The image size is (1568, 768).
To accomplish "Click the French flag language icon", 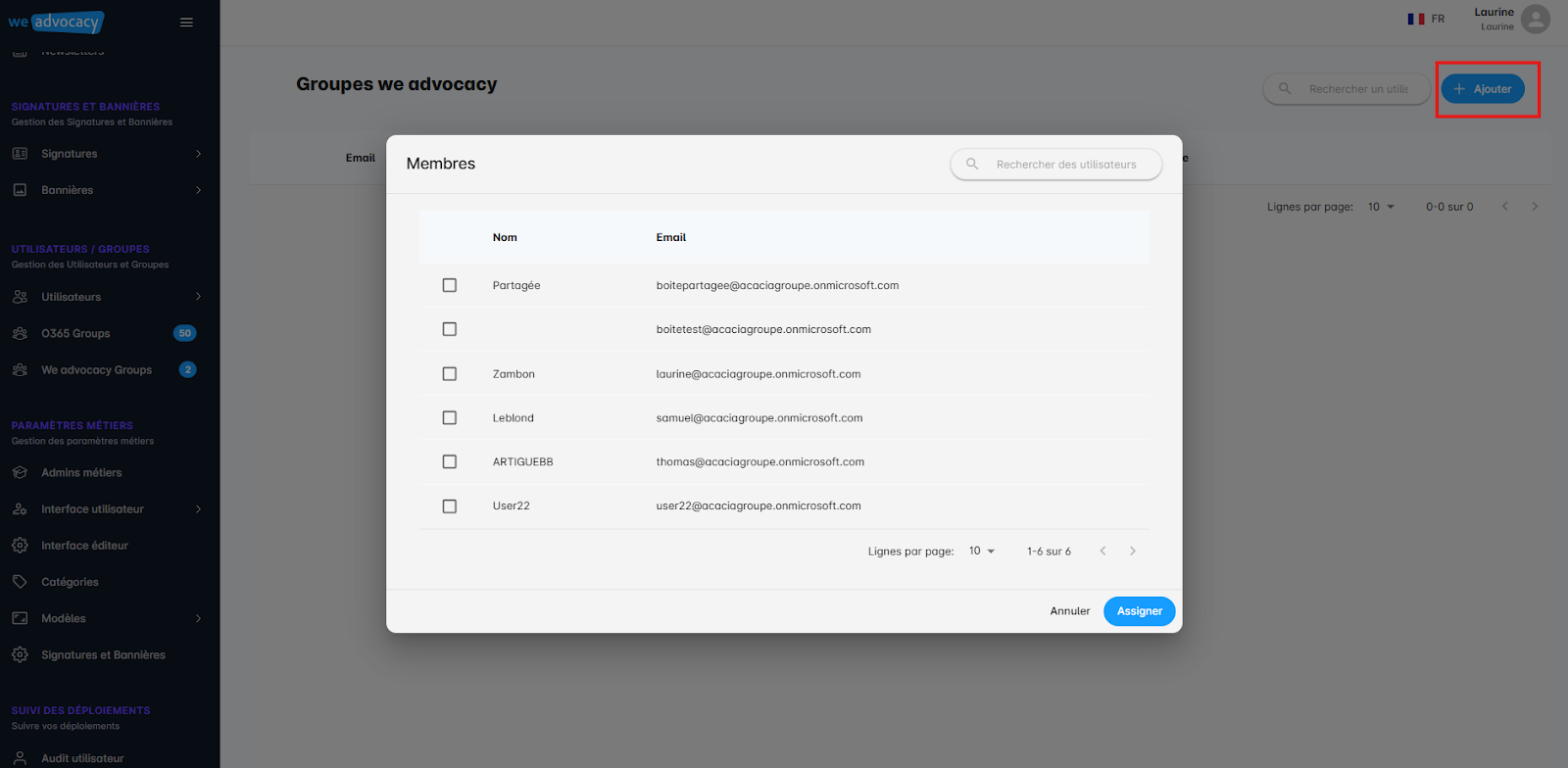I will 1416,19.
